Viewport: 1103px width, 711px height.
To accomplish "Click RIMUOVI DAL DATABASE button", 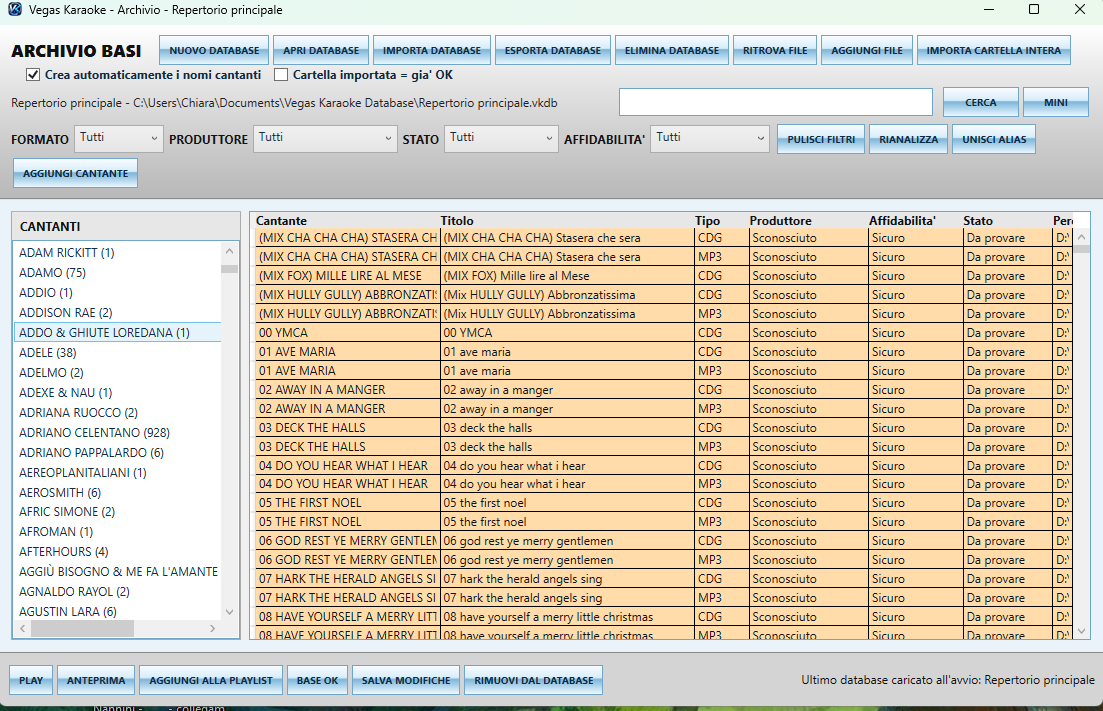I will coord(533,680).
